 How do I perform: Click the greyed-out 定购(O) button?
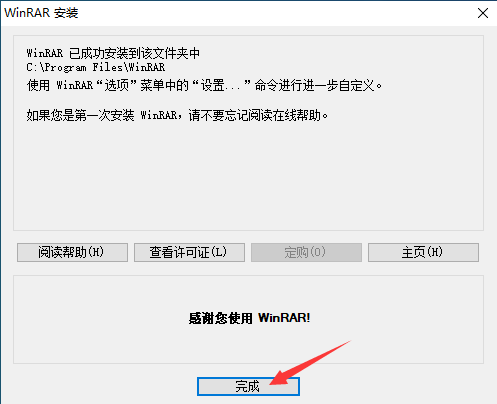coord(306,252)
